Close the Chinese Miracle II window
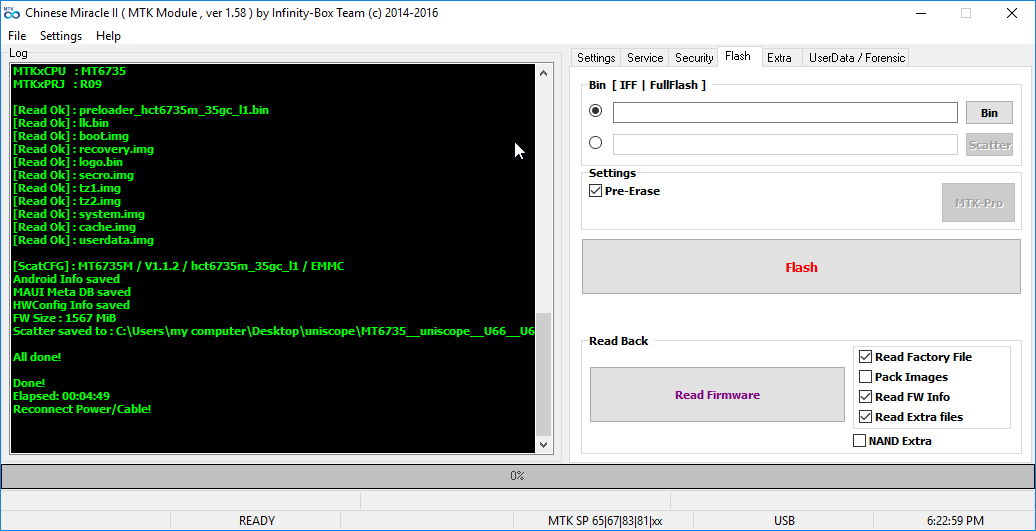The width and height of the screenshot is (1036, 531). click(1012, 13)
